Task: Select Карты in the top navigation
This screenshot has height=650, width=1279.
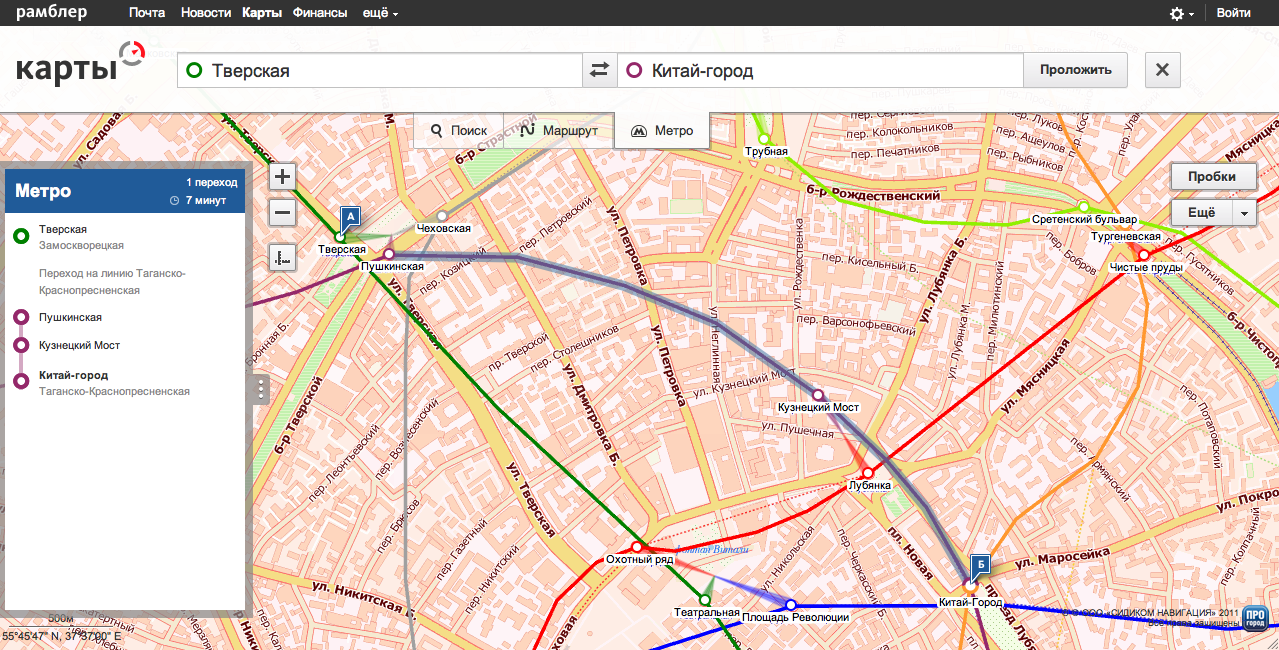Action: (262, 13)
